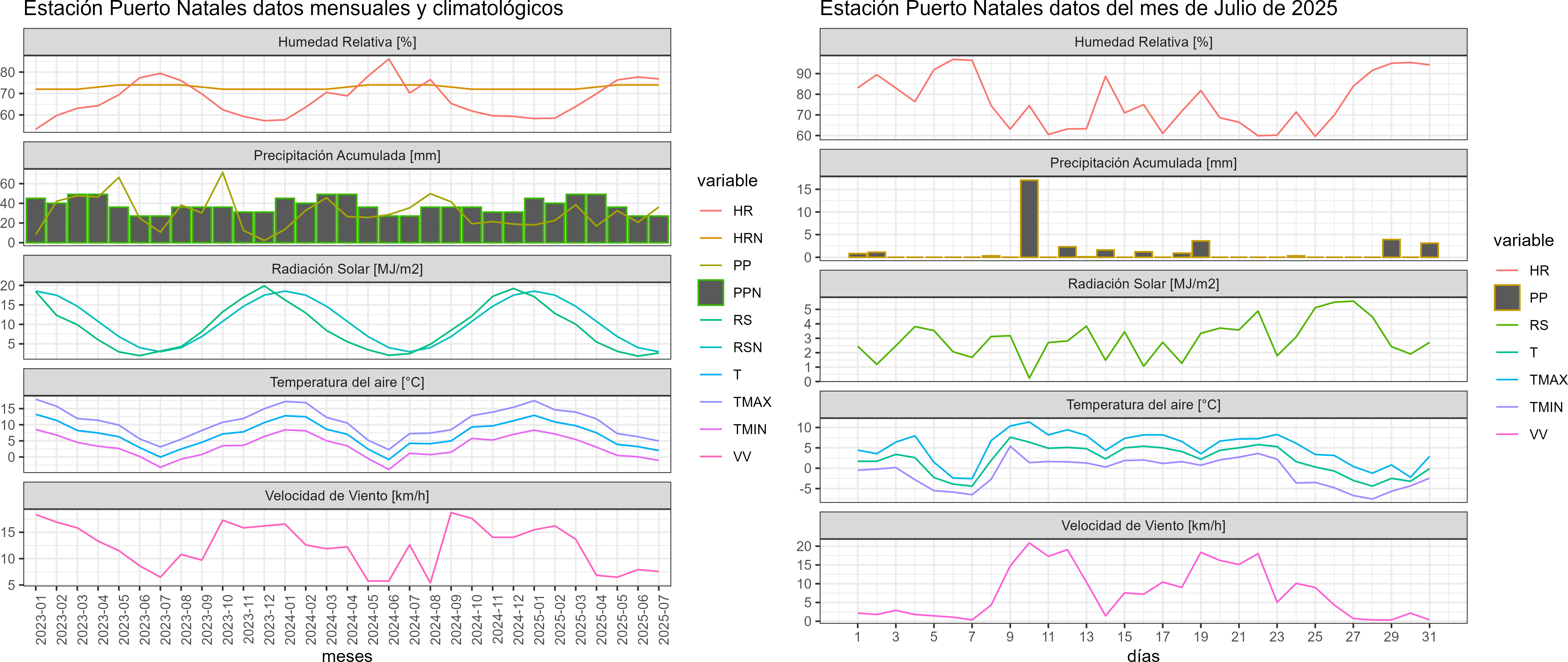Image resolution: width=1568 pixels, height=662 pixels.
Task: Select the dark PP legend swatch in July chart
Action: [1507, 298]
